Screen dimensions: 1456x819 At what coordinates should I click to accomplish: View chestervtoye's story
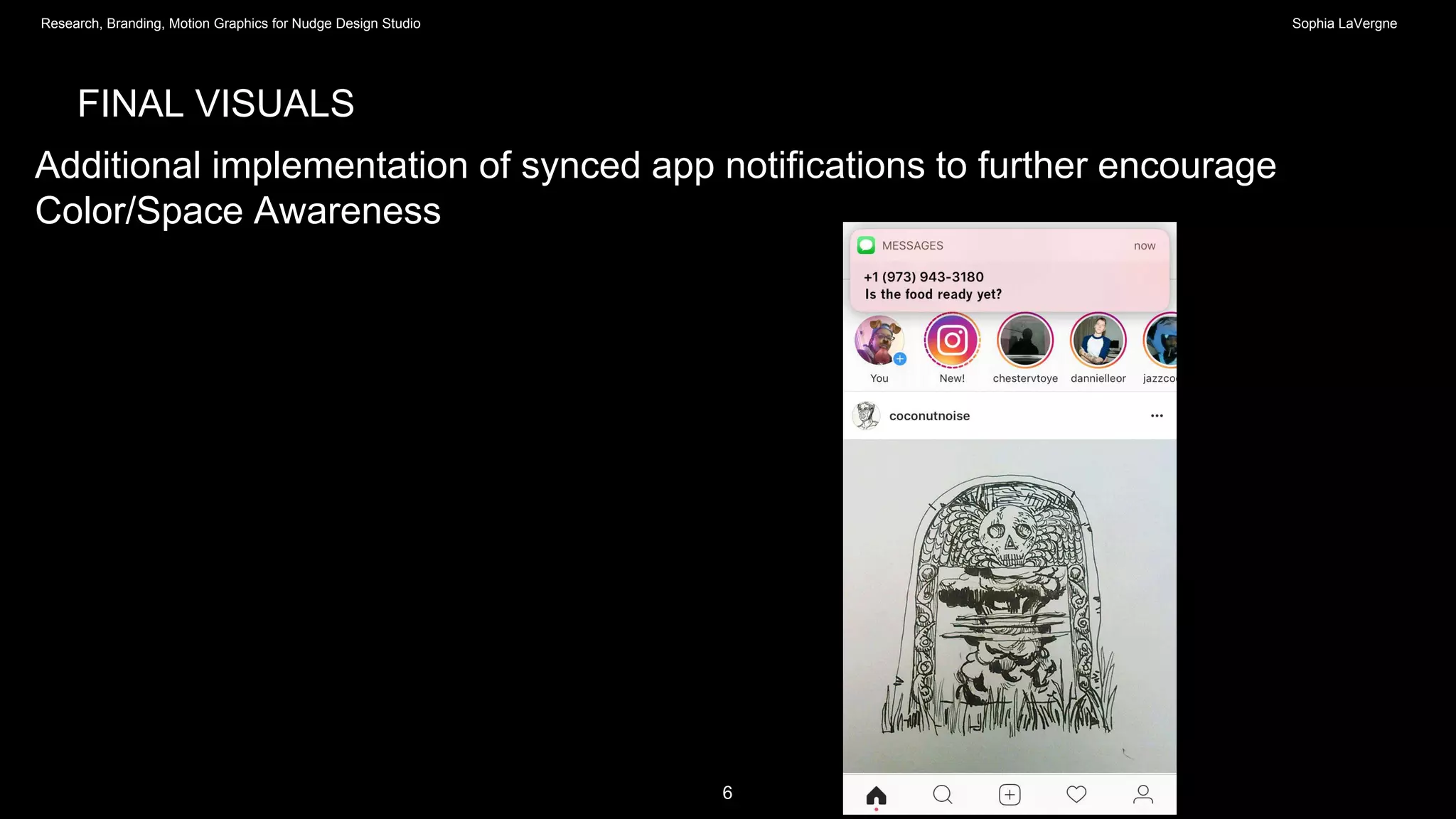click(x=1024, y=340)
